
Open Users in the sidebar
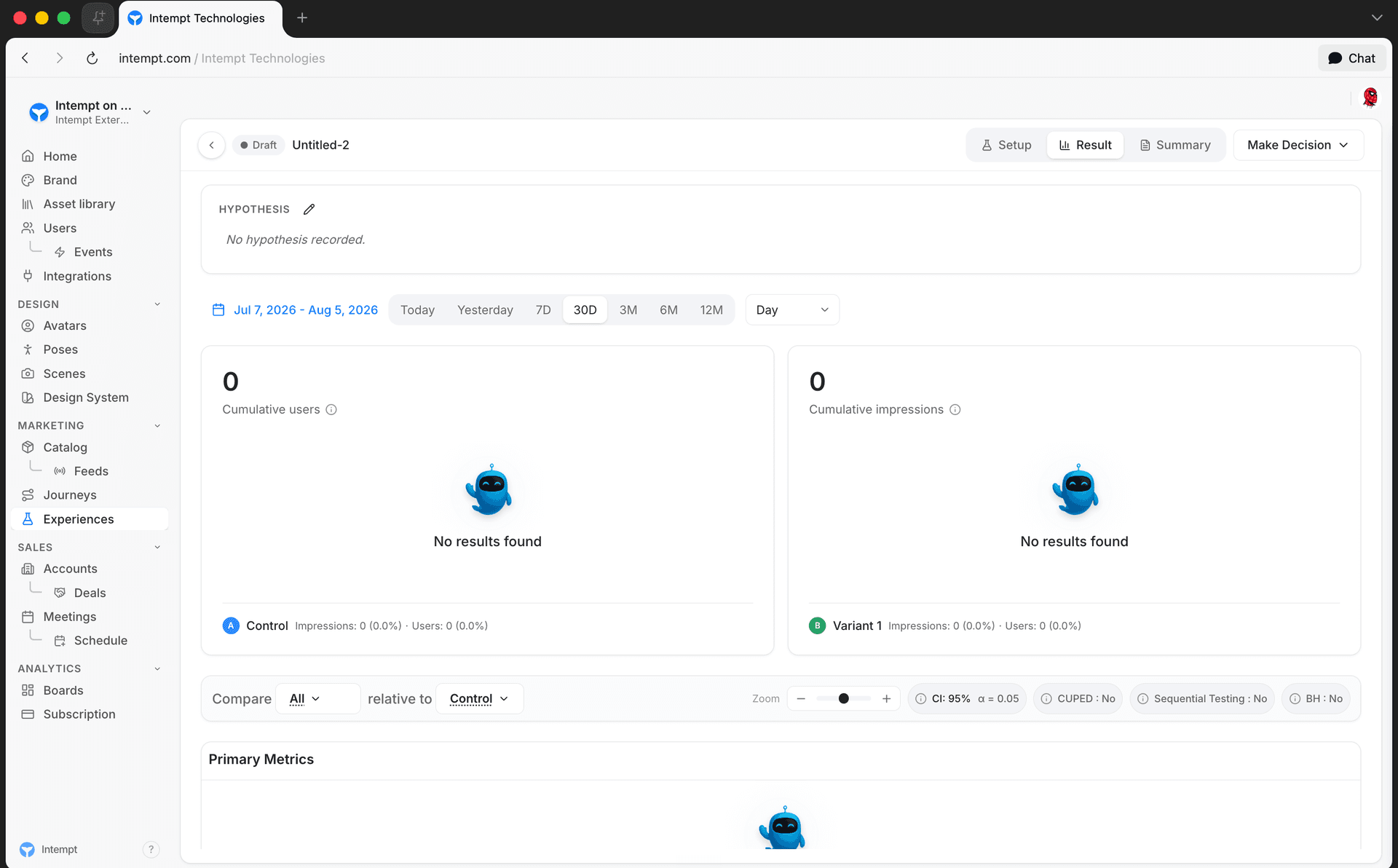pos(90,228)
